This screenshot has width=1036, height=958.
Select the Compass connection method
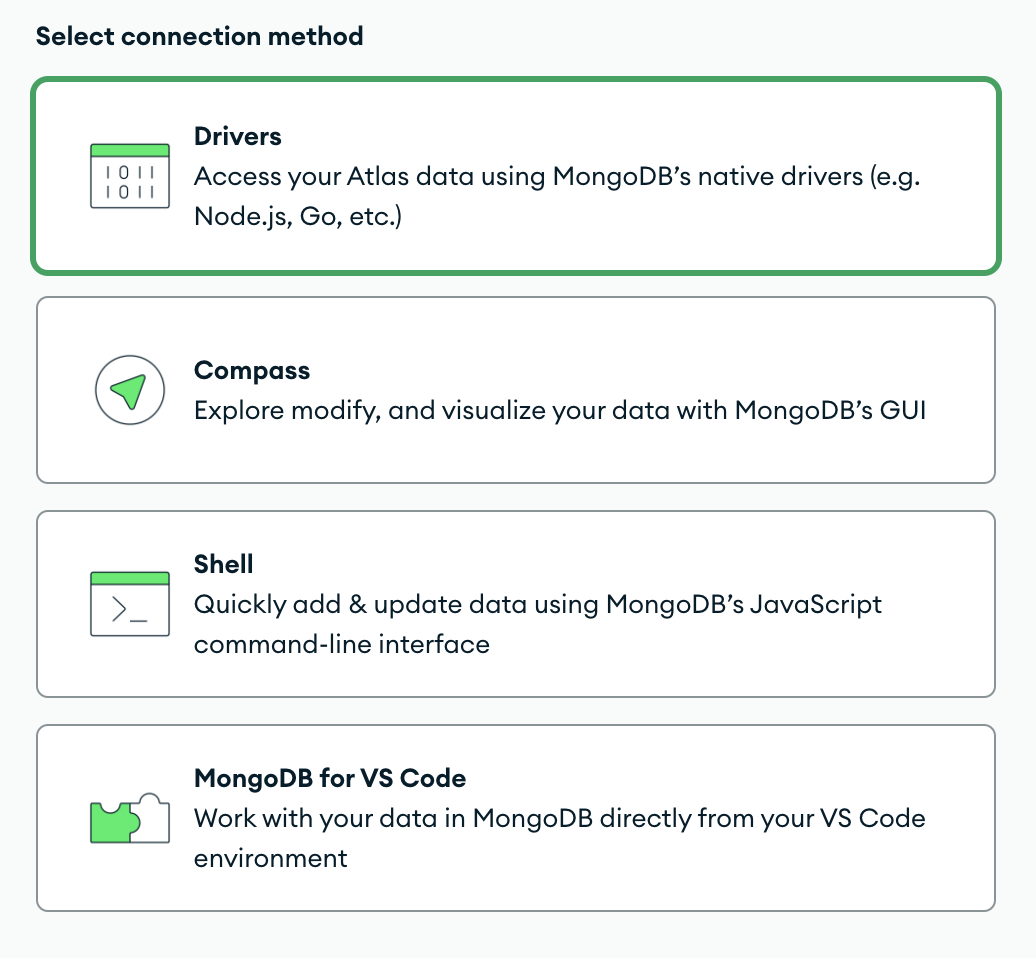(x=518, y=390)
